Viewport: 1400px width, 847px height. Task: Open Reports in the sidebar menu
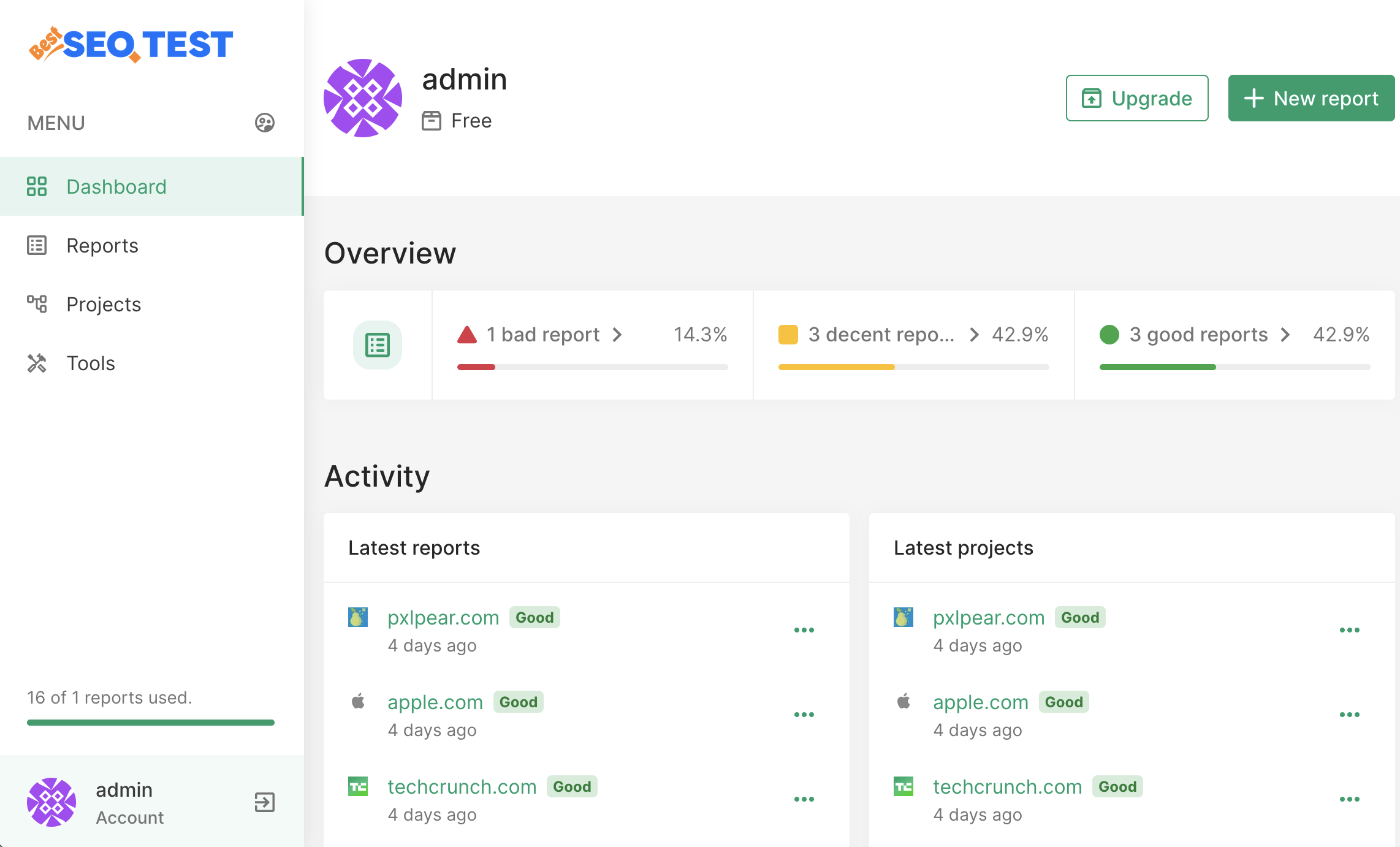tap(102, 246)
